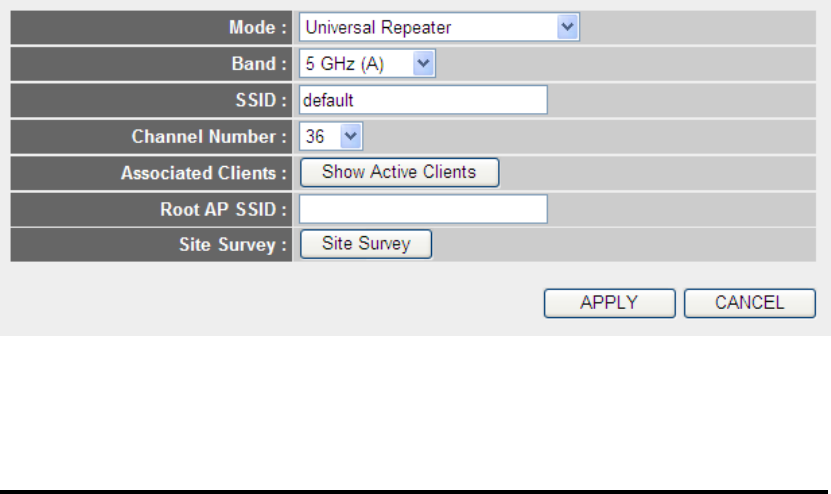Image resolution: width=831 pixels, height=494 pixels.
Task: Click the "Band :" label
Action: click(x=258, y=64)
